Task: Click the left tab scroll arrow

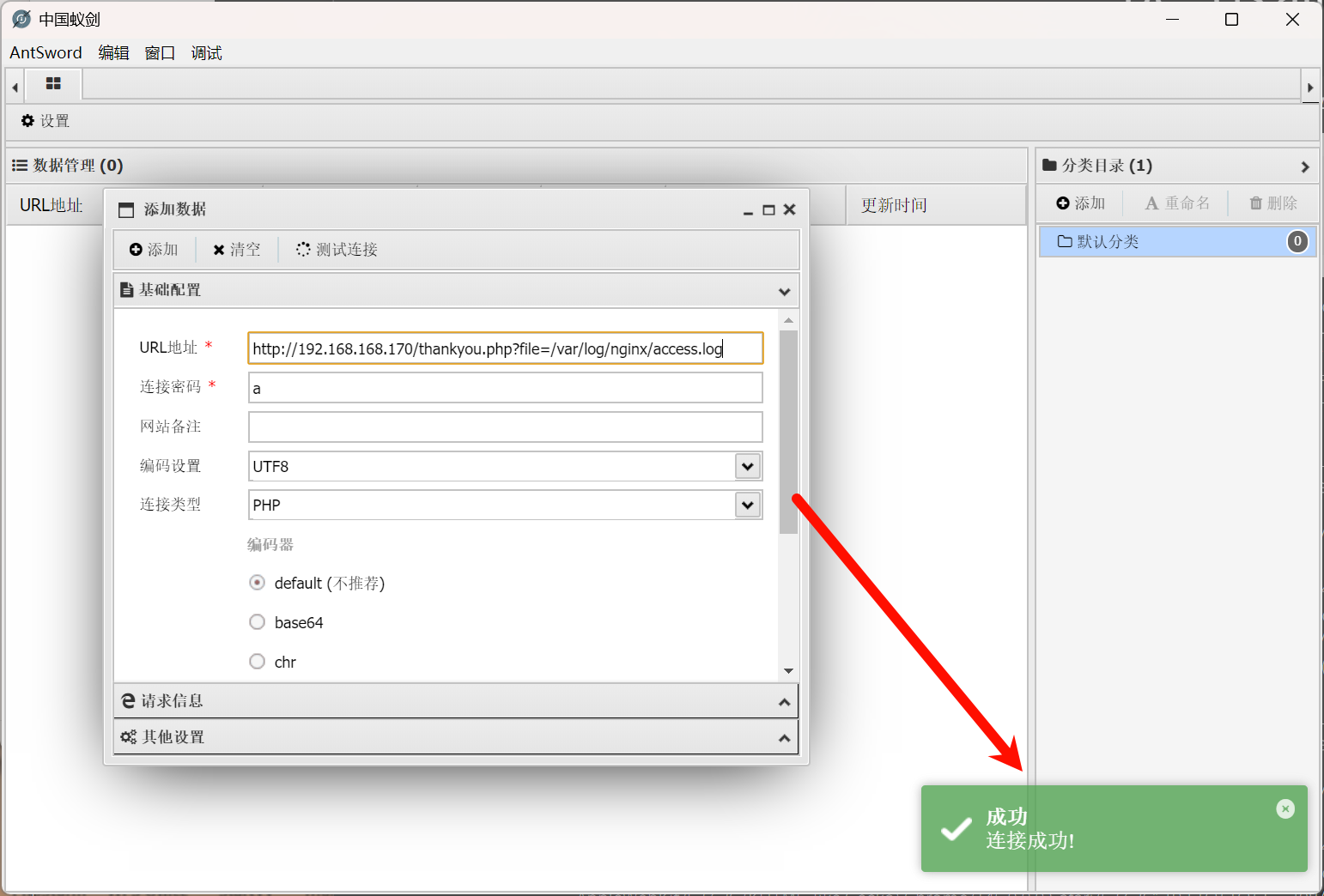Action: point(15,87)
